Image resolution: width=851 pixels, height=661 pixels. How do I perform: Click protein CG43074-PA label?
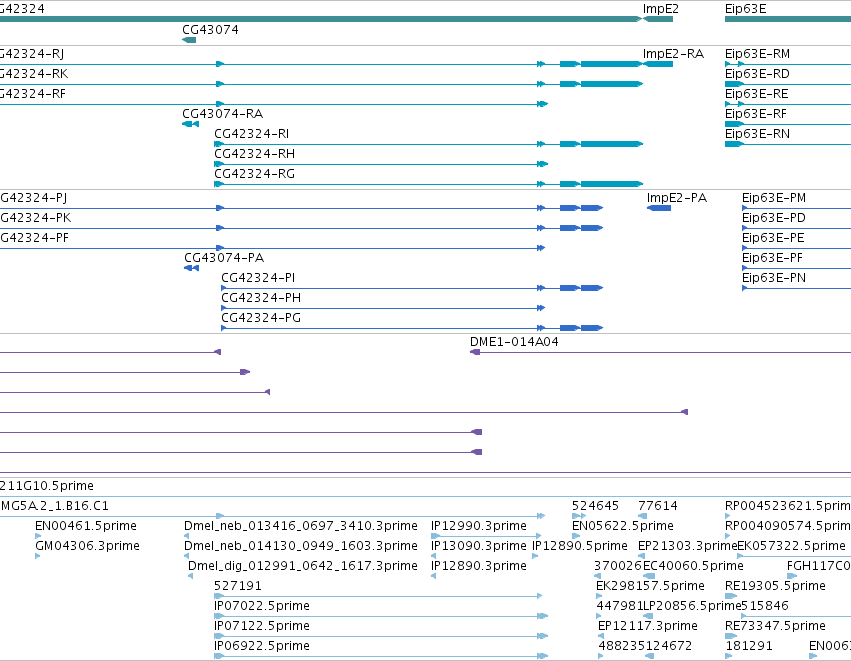click(224, 258)
